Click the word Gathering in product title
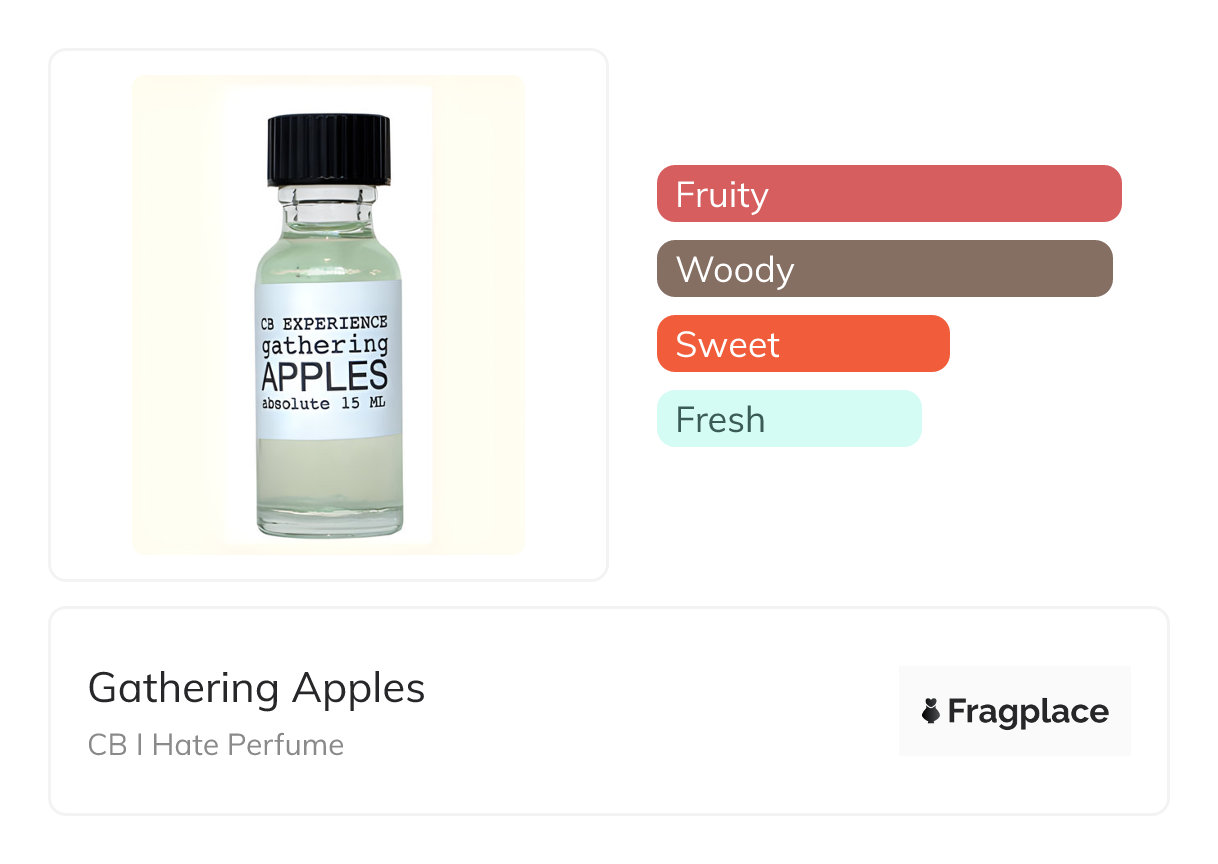 (x=183, y=689)
